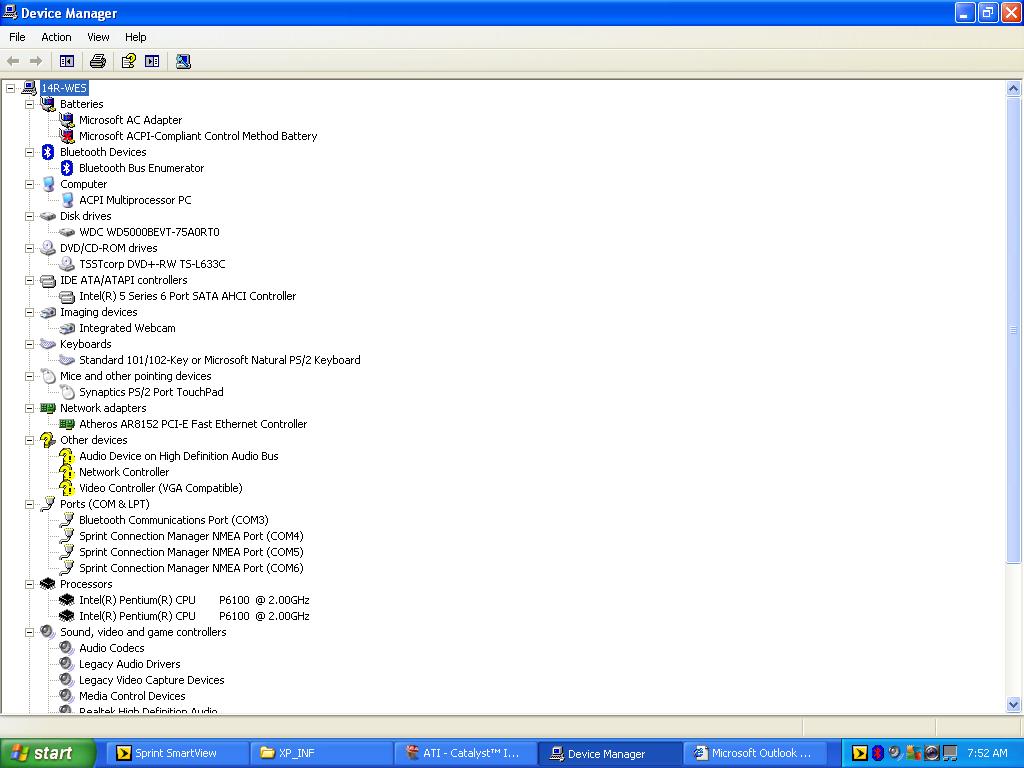1024x768 pixels.
Task: Switch to Microsoft Outlook taskbar button
Action: coord(754,753)
